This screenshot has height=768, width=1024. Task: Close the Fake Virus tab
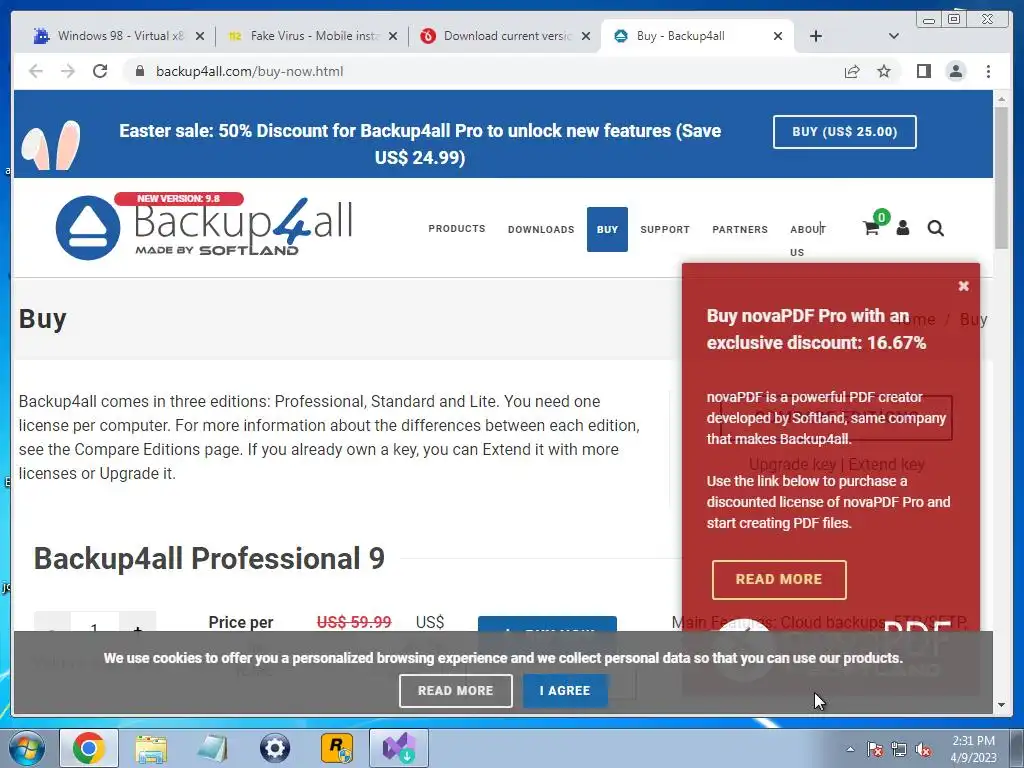tap(392, 36)
